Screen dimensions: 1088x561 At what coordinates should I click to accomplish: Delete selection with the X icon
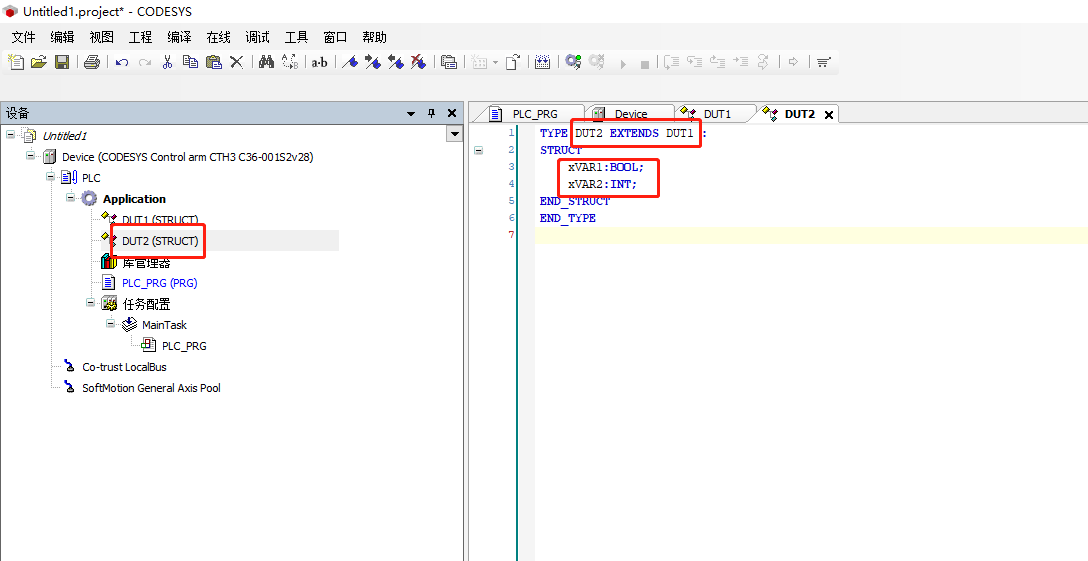click(237, 62)
